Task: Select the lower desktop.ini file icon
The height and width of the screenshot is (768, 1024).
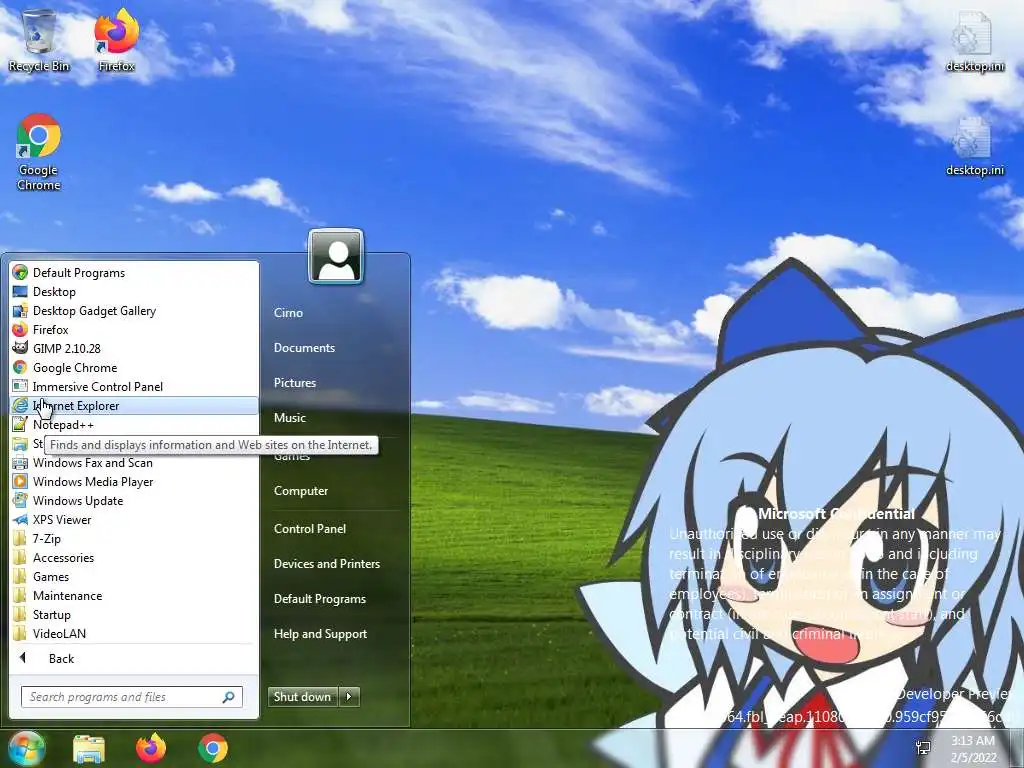Action: click(974, 146)
